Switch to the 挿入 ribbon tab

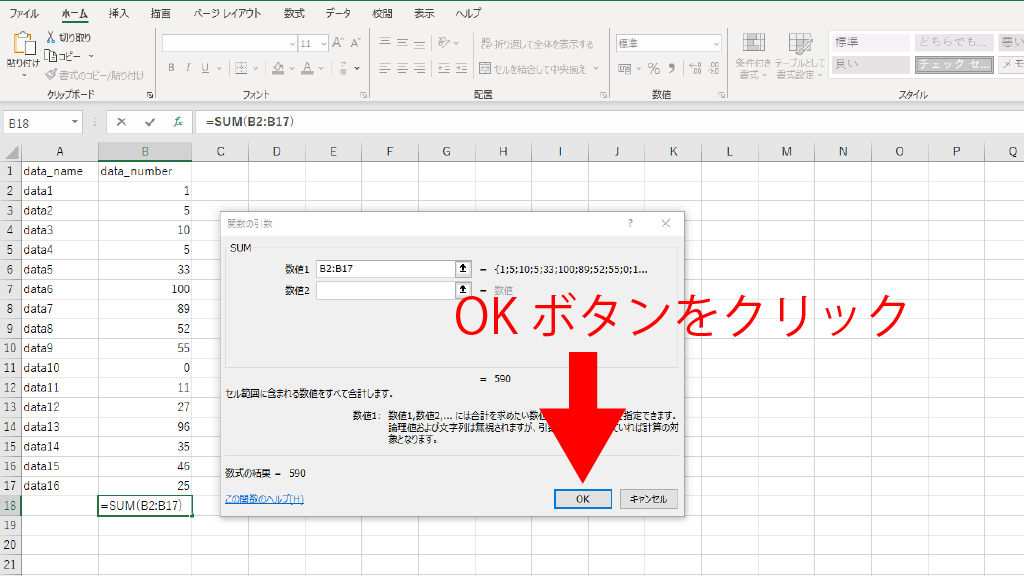[x=118, y=14]
